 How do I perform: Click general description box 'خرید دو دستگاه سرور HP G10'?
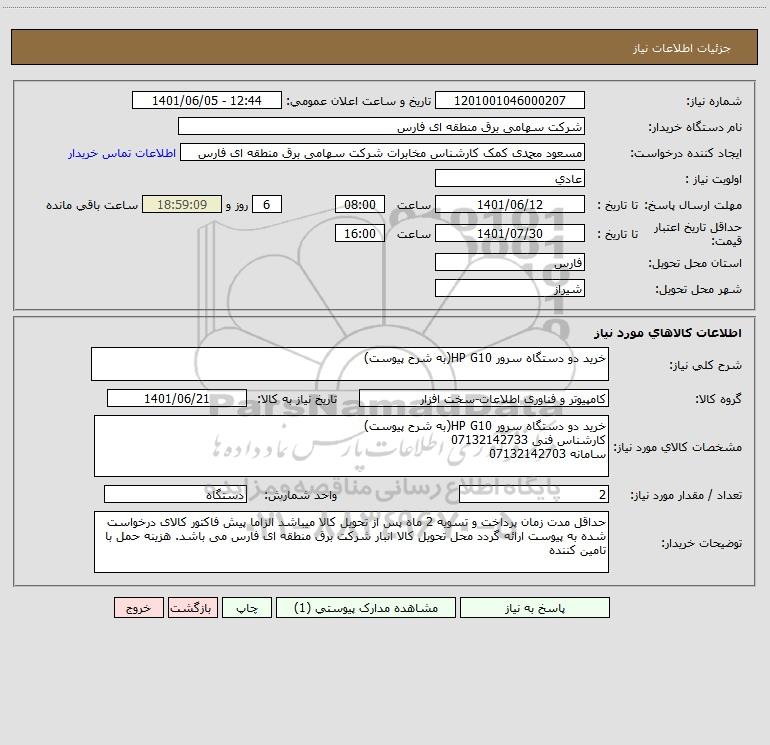(350, 364)
